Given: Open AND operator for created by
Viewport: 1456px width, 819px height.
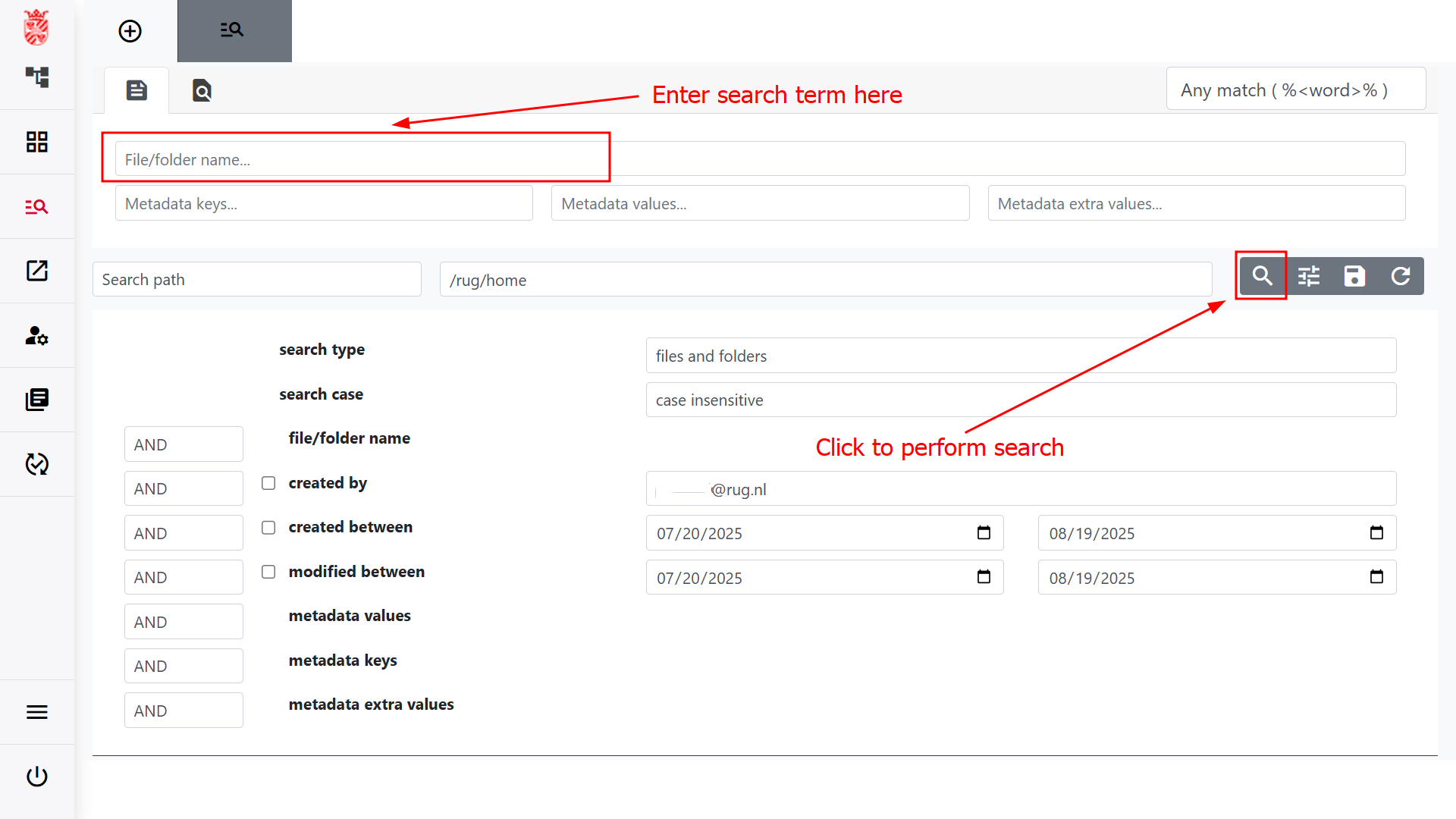Looking at the screenshot, I should click(x=184, y=488).
